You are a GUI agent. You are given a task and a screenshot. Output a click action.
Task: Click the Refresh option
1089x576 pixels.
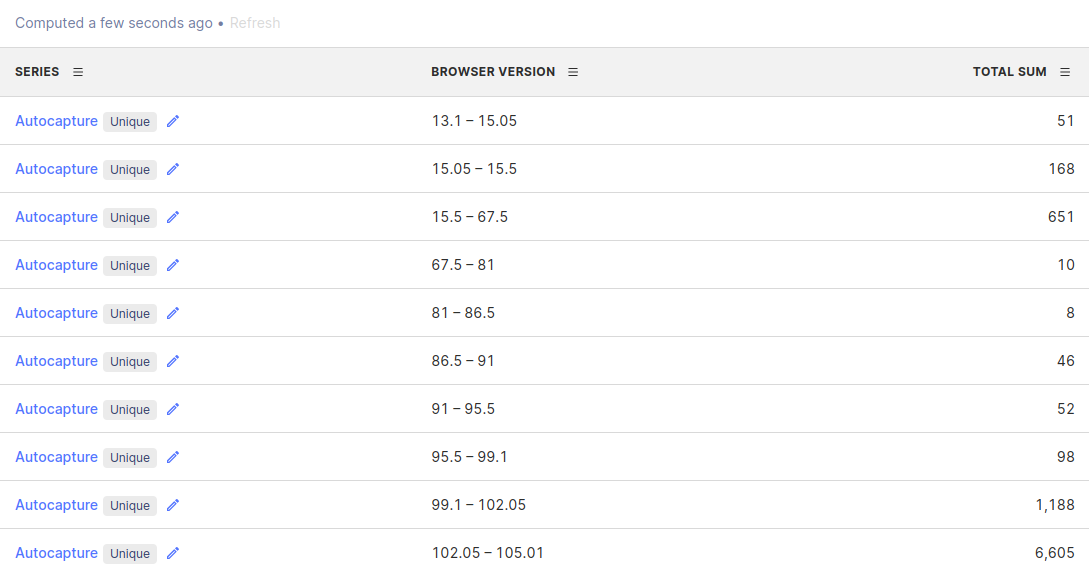(x=255, y=22)
